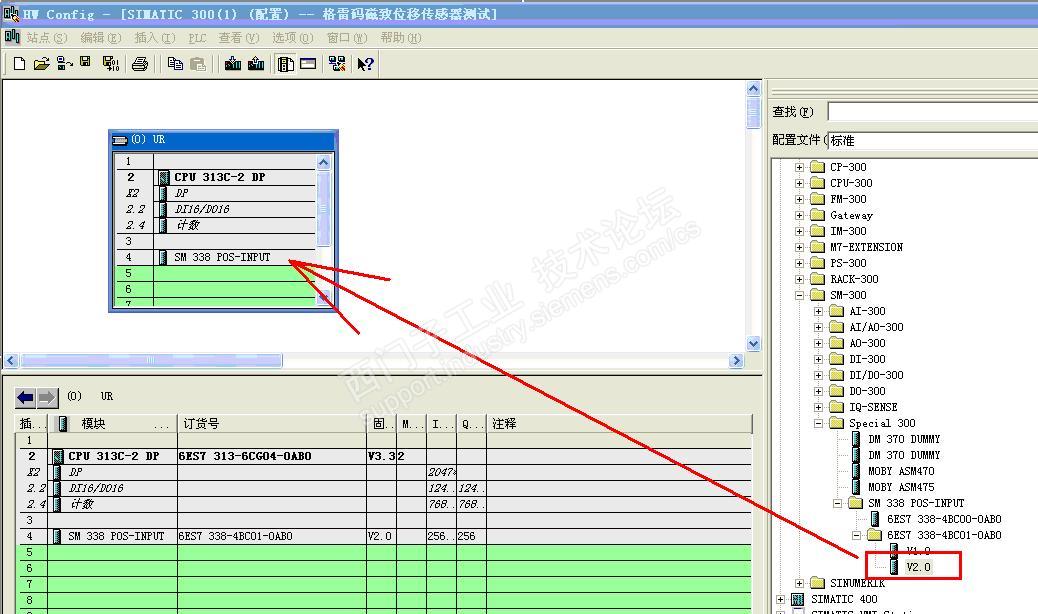Open the 窗口(W) menu
1038x614 pixels.
coord(347,38)
